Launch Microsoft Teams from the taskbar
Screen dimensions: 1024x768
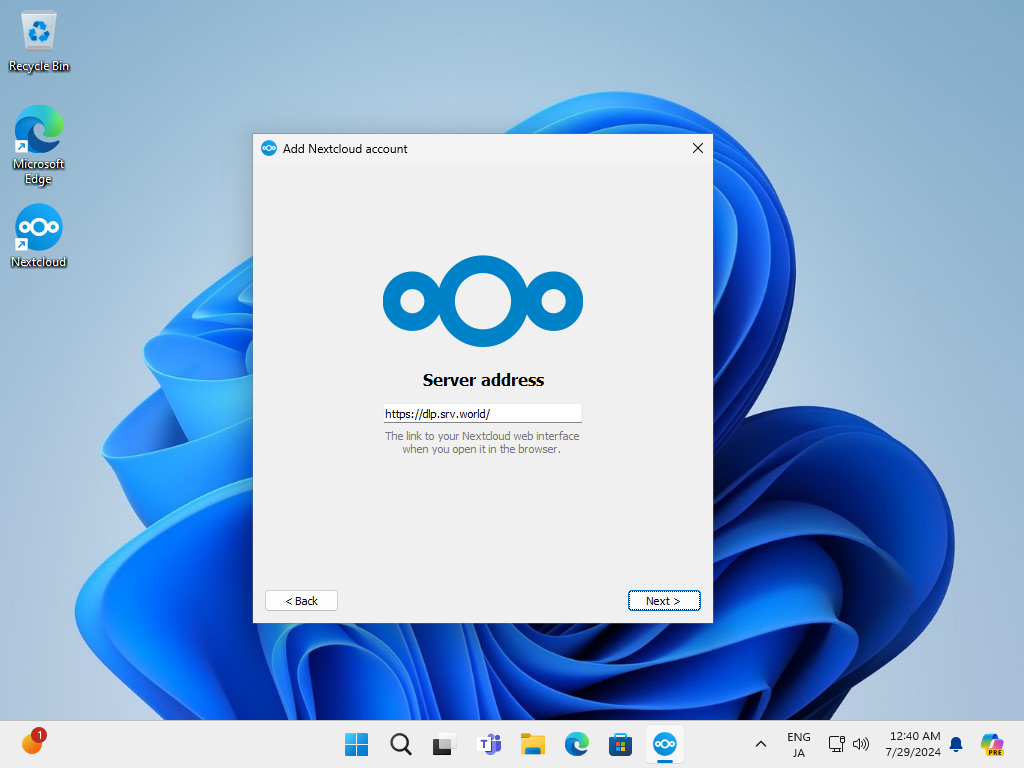pyautogui.click(x=488, y=744)
